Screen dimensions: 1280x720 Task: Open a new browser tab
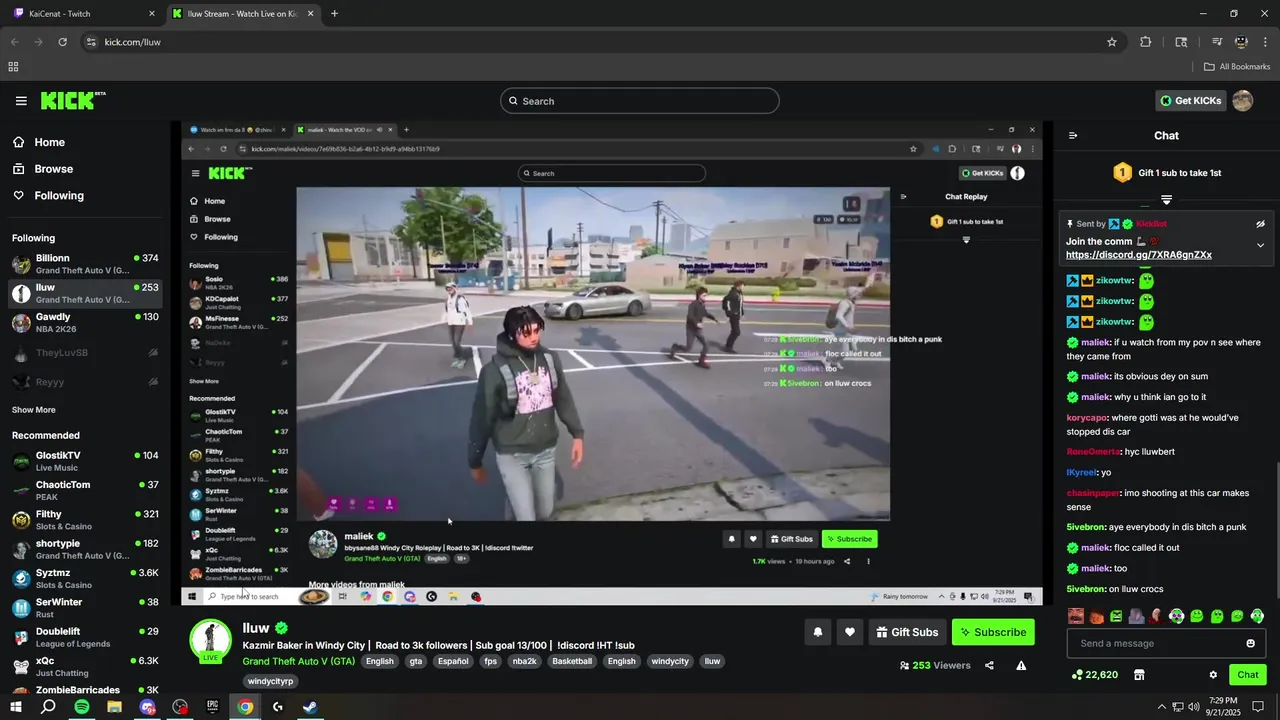click(x=334, y=14)
